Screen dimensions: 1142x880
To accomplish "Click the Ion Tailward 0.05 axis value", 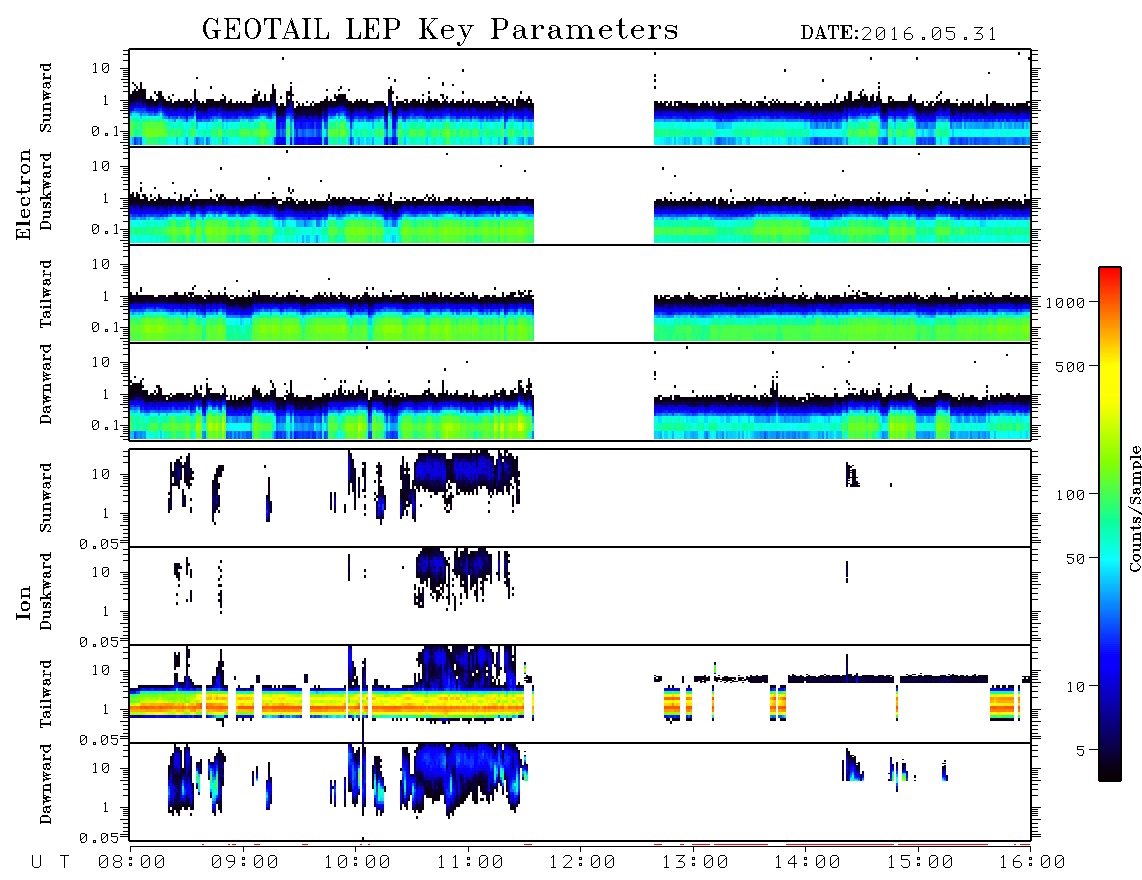I will 98,739.
